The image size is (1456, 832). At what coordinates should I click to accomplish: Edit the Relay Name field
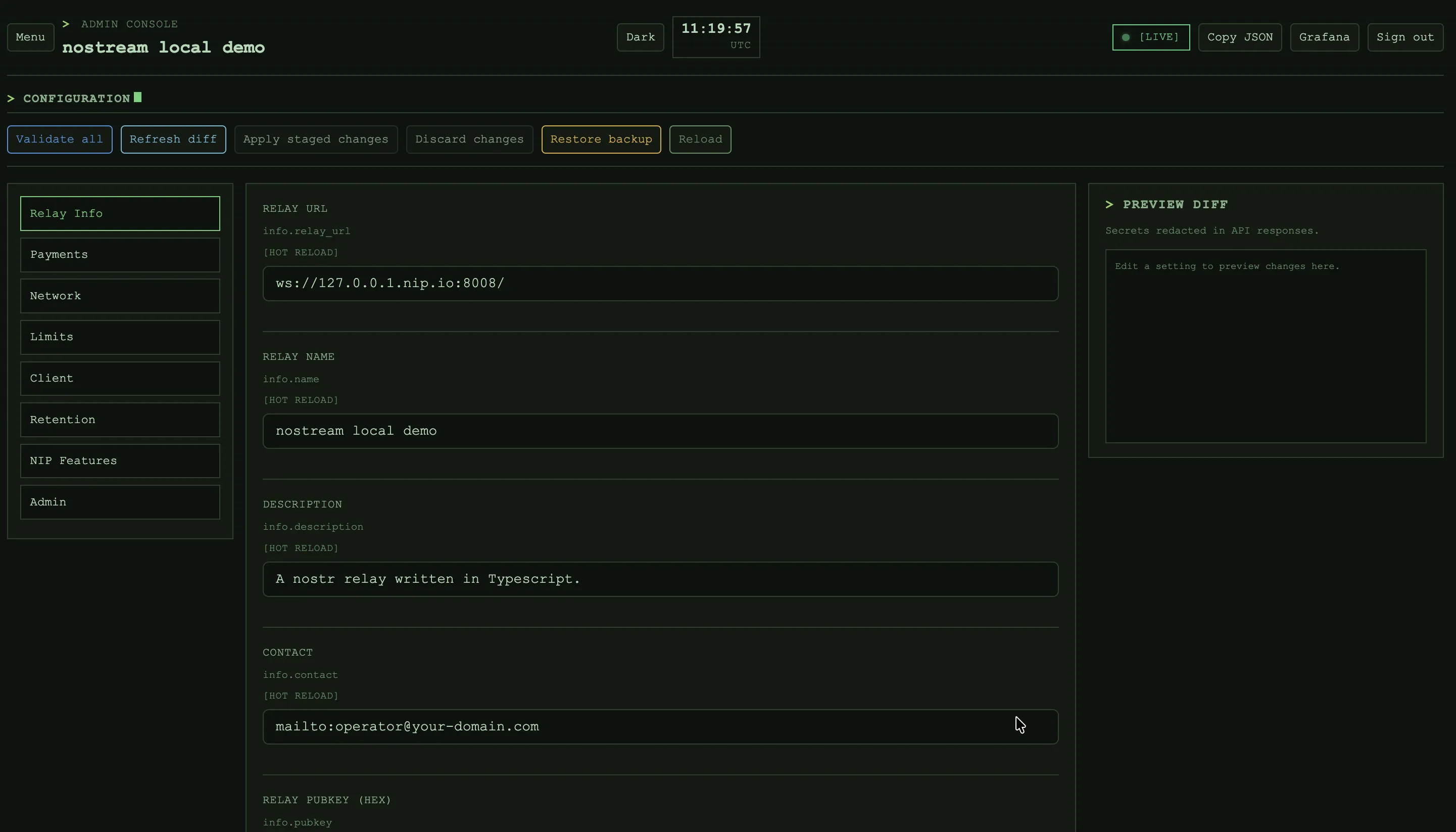[x=660, y=431]
